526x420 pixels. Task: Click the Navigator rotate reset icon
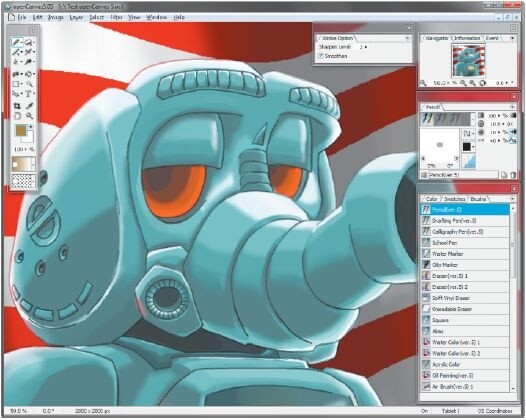click(482, 83)
